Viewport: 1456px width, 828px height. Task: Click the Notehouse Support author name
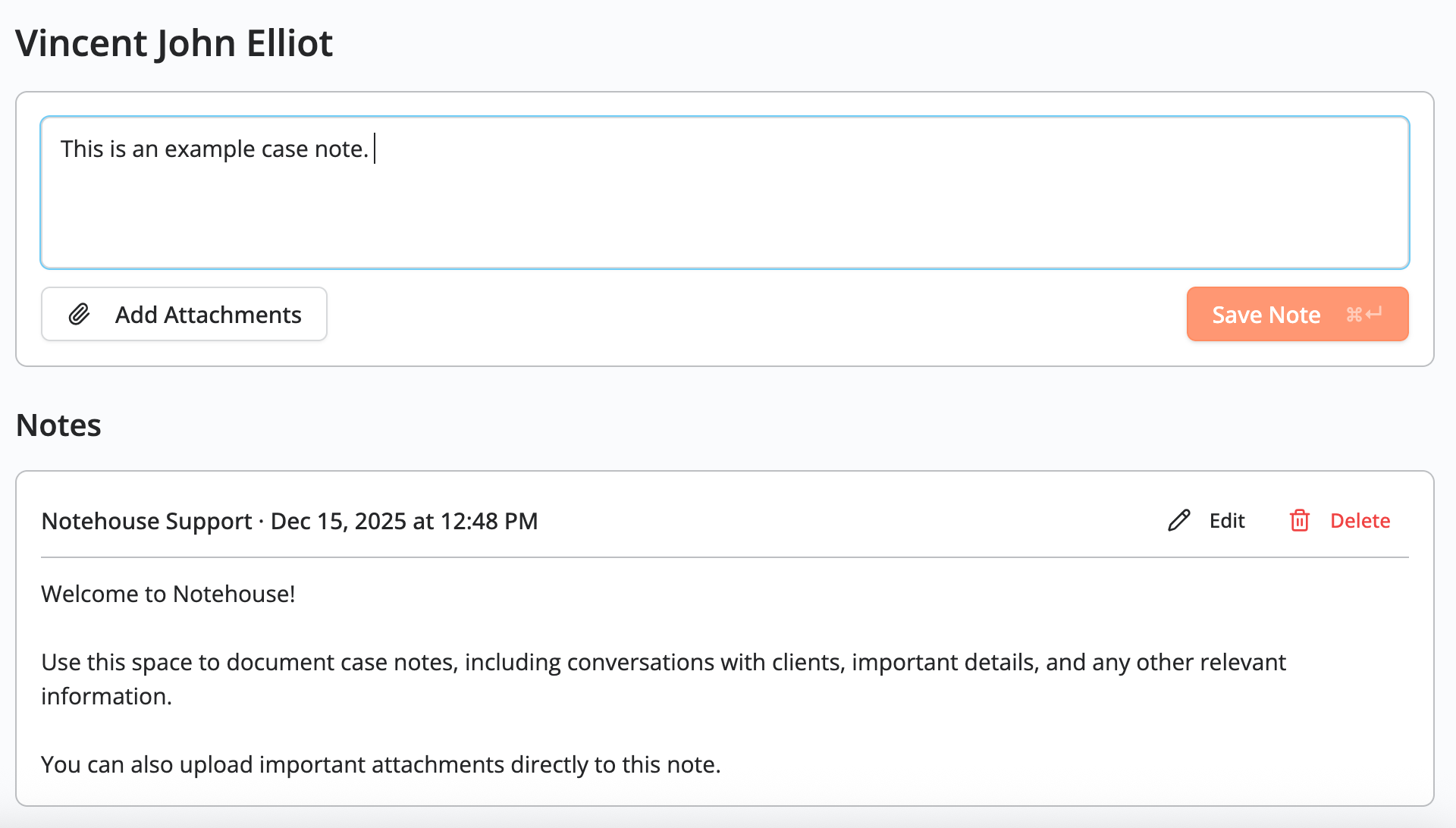(146, 521)
